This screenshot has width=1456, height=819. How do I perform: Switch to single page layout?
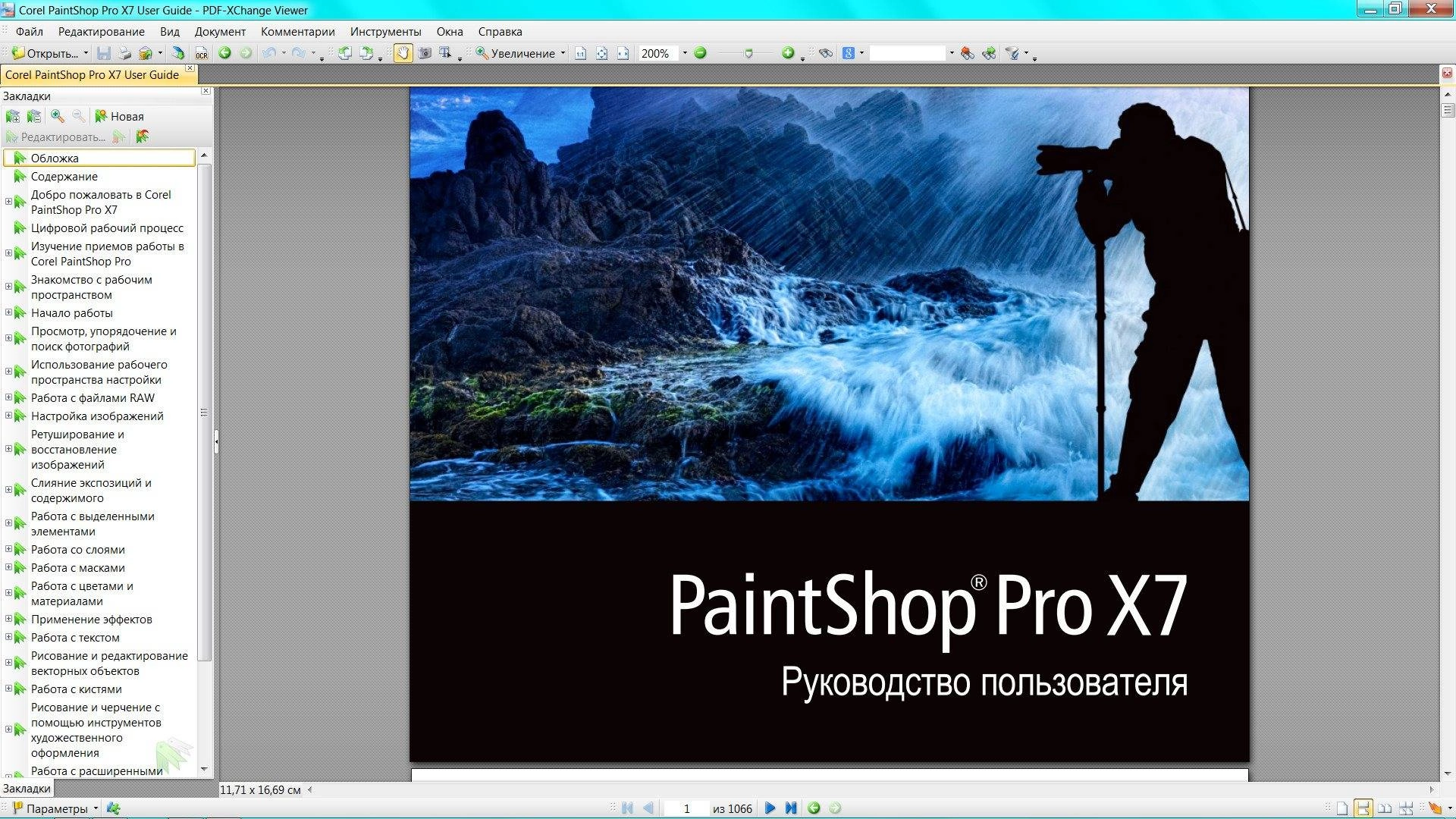[1342, 808]
